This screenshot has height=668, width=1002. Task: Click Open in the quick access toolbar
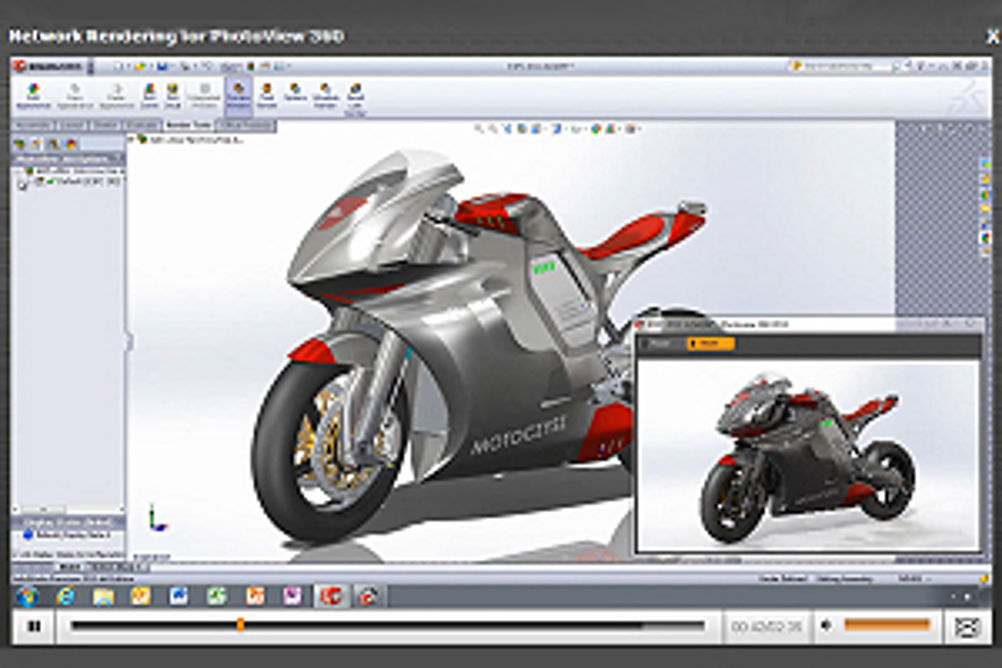[x=141, y=66]
